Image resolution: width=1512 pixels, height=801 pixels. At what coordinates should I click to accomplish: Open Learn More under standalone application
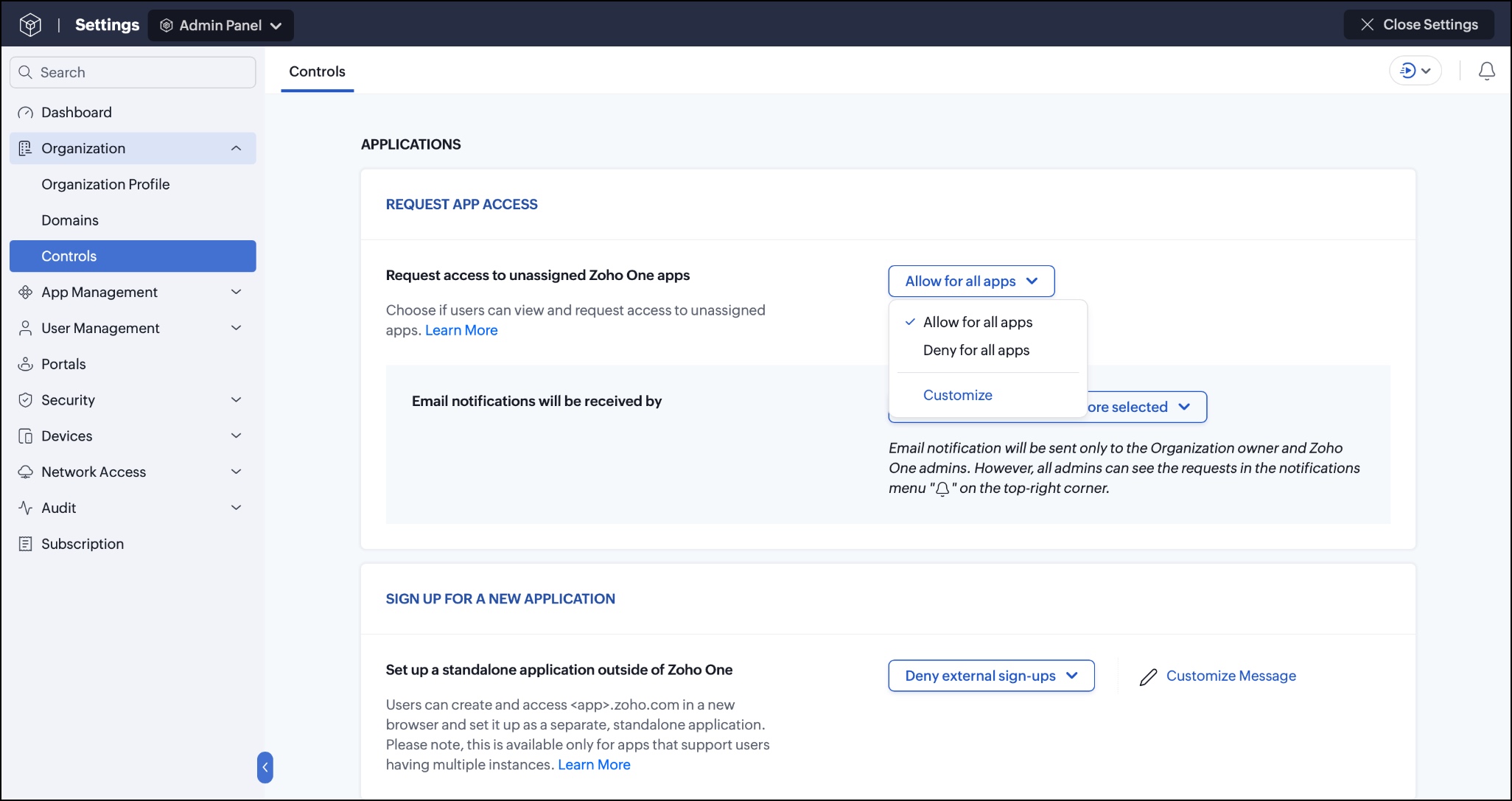[x=594, y=765]
